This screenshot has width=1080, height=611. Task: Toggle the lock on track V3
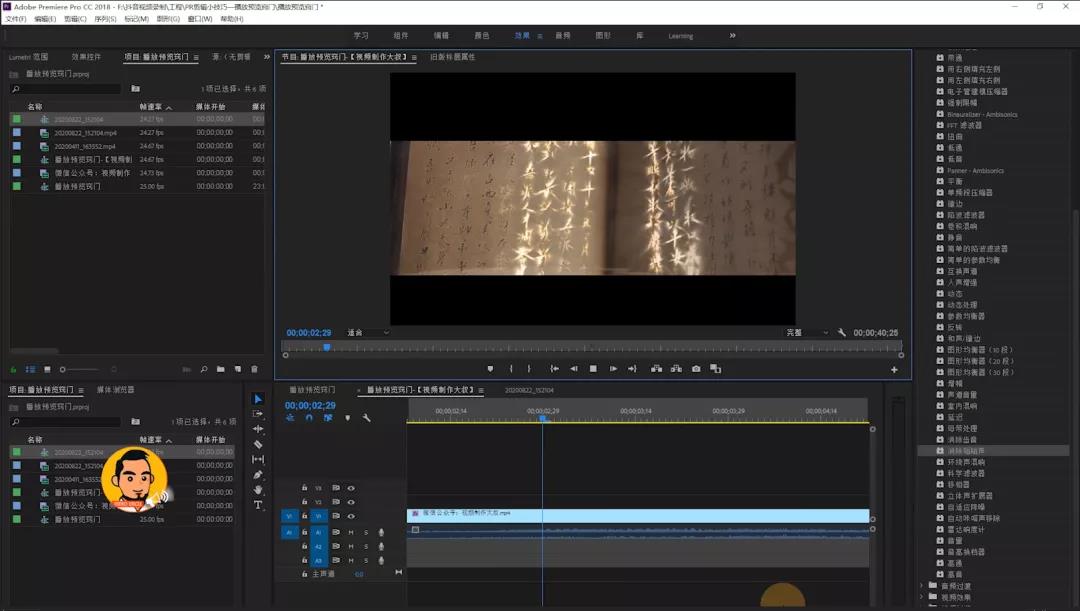coord(304,488)
